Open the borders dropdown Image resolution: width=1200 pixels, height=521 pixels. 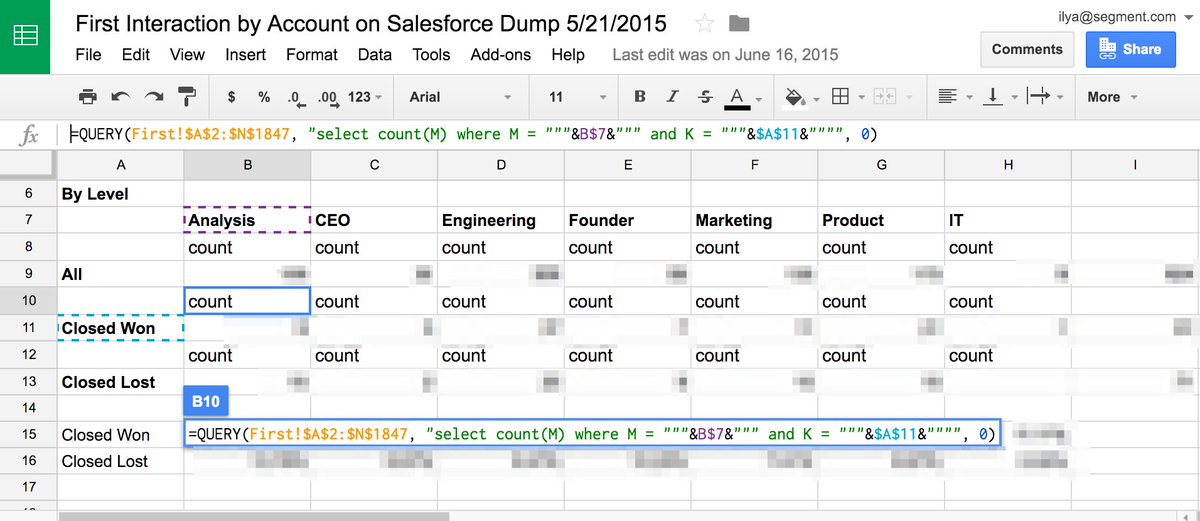coord(846,97)
